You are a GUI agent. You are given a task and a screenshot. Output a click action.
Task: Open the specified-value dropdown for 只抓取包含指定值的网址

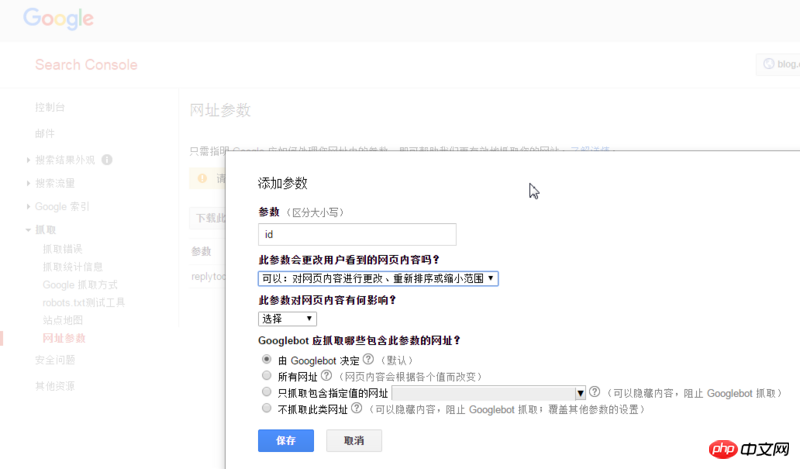(x=488, y=393)
